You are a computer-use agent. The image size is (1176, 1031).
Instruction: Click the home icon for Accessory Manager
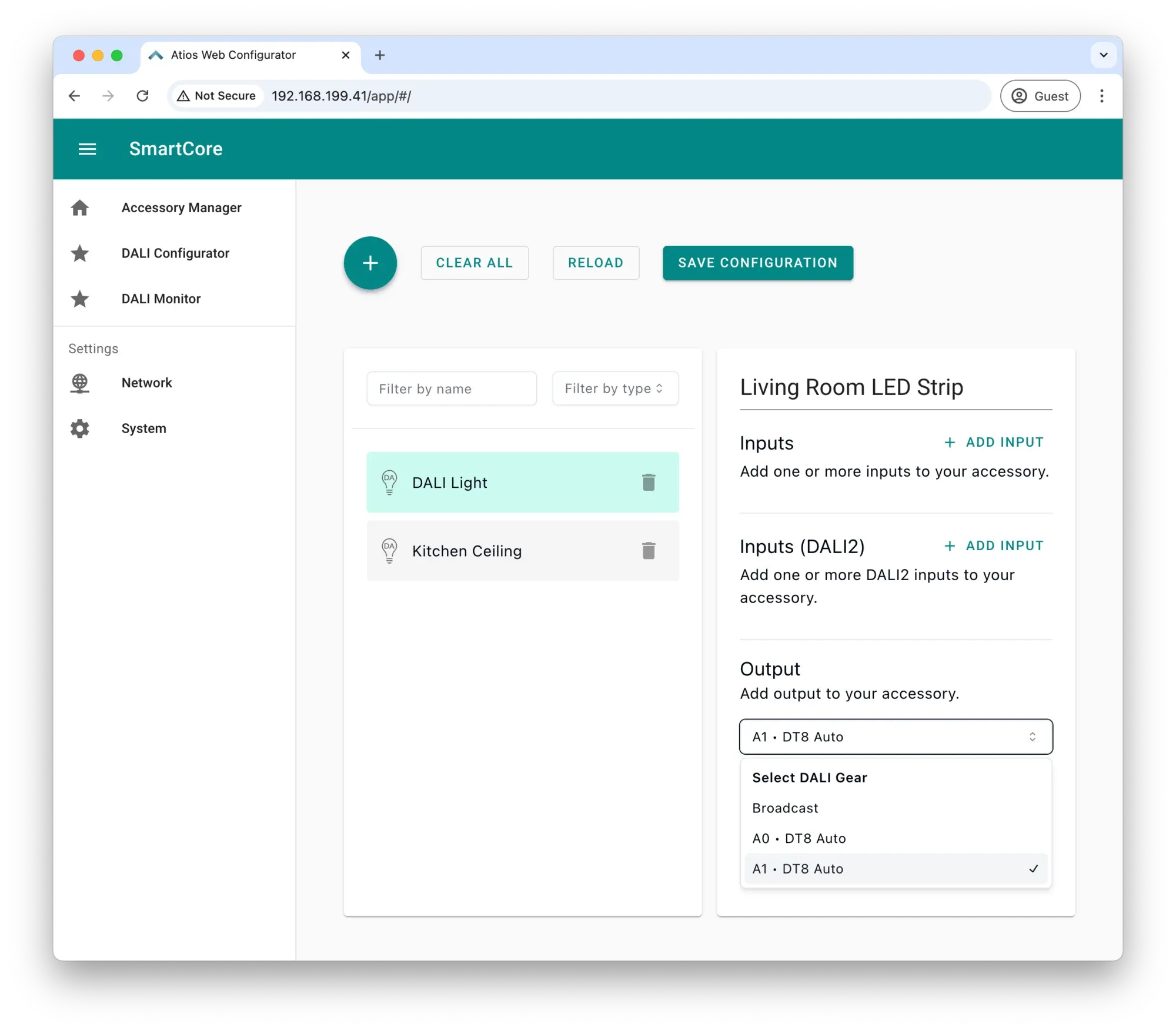tap(80, 207)
